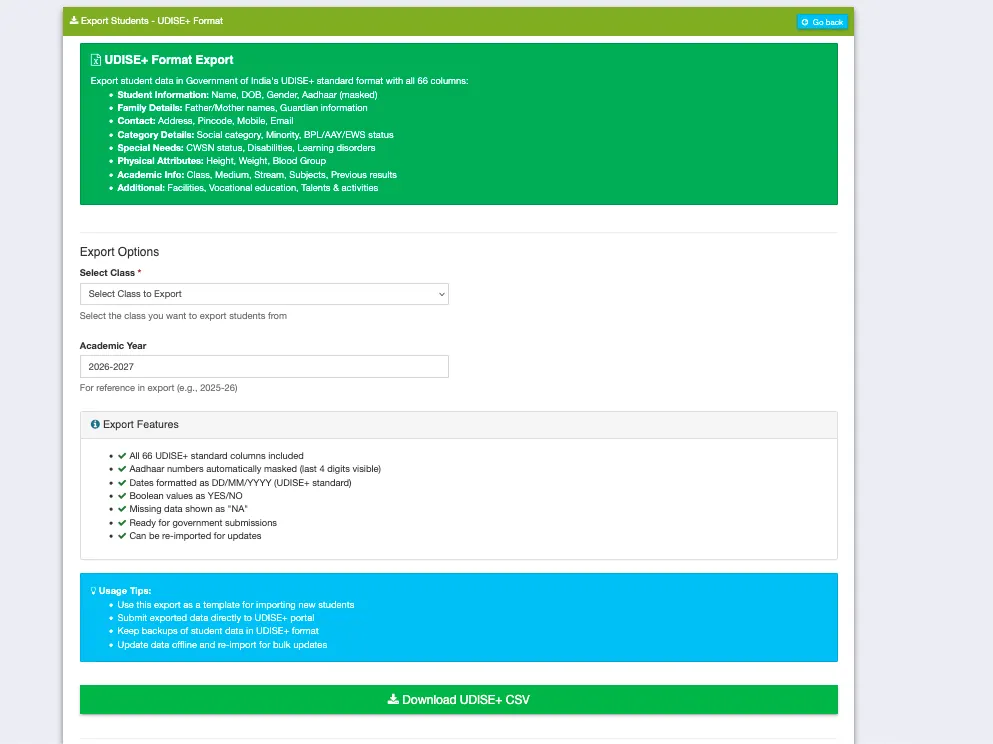Click checkmark beside 'Ready for government submissions'

pos(121,522)
